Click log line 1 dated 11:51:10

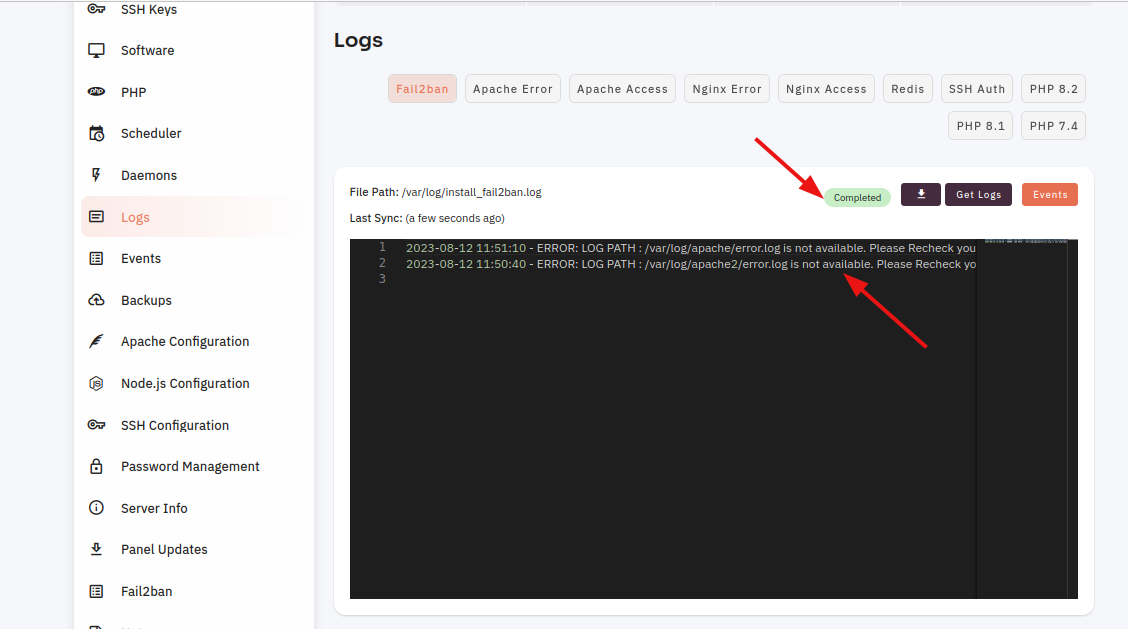tap(691, 248)
